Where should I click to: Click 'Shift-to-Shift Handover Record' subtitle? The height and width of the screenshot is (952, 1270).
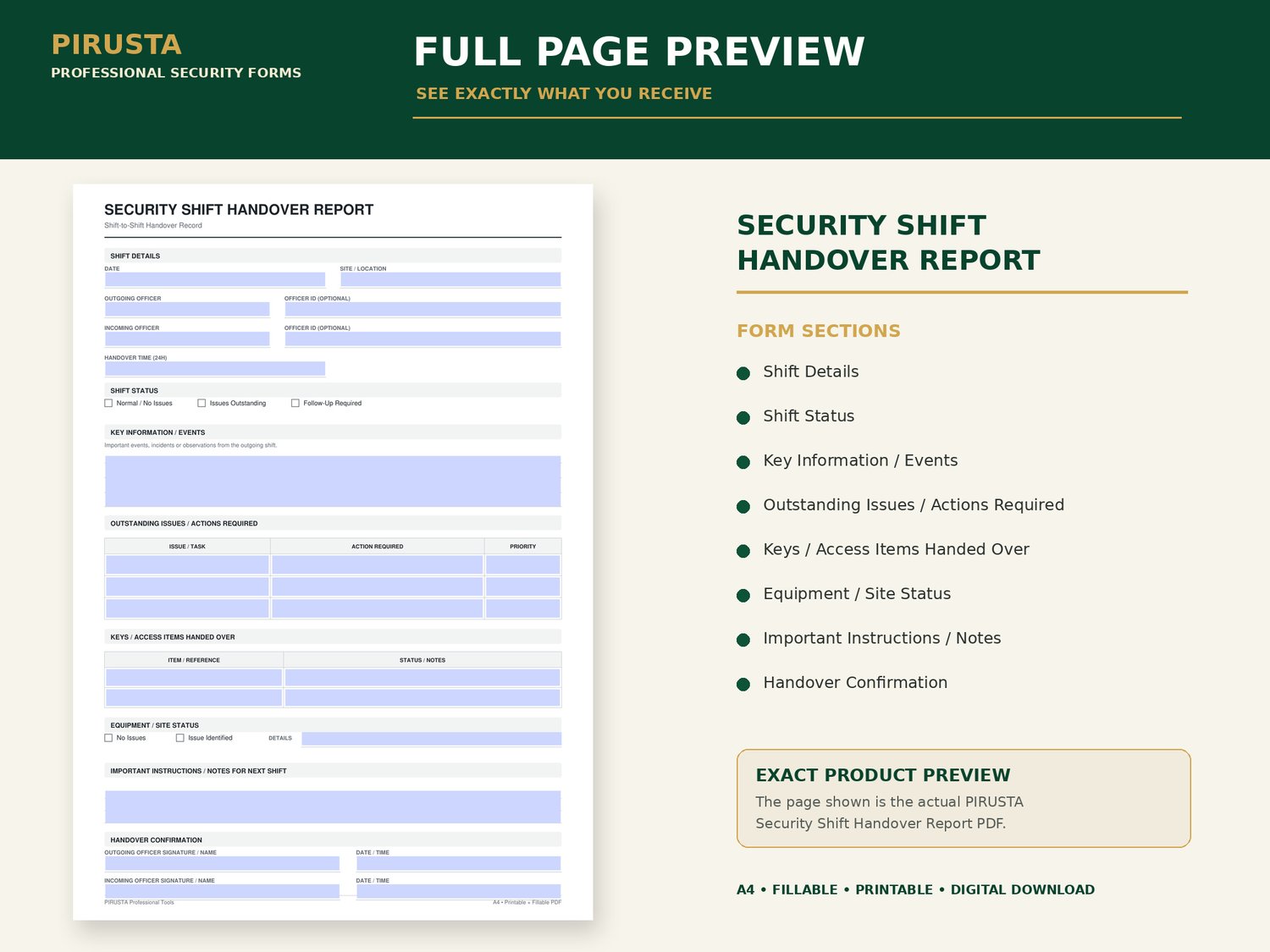153,225
